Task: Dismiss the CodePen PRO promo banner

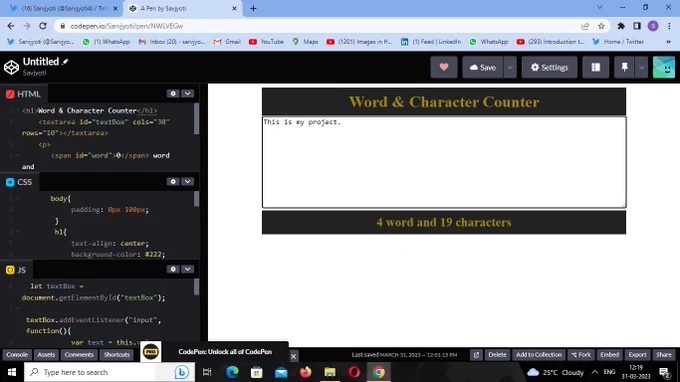Action: pyautogui.click(x=293, y=356)
